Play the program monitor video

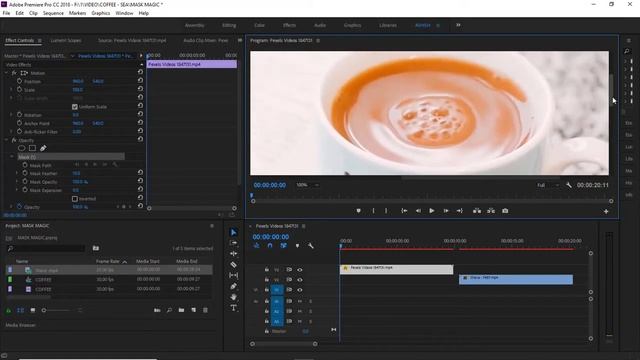(x=431, y=211)
